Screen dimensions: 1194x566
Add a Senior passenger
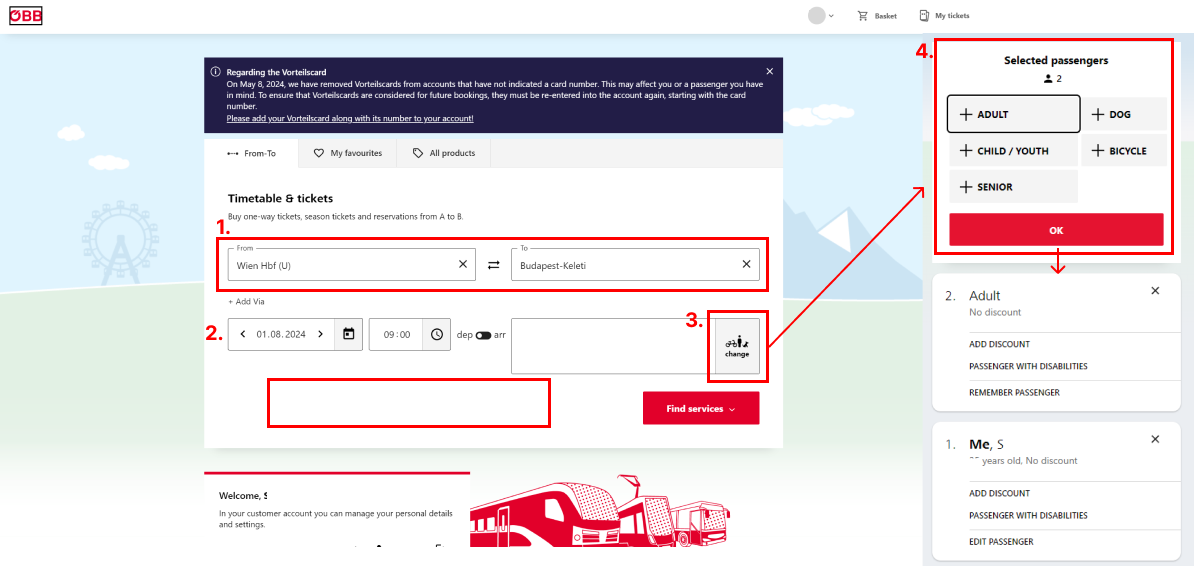point(1014,187)
